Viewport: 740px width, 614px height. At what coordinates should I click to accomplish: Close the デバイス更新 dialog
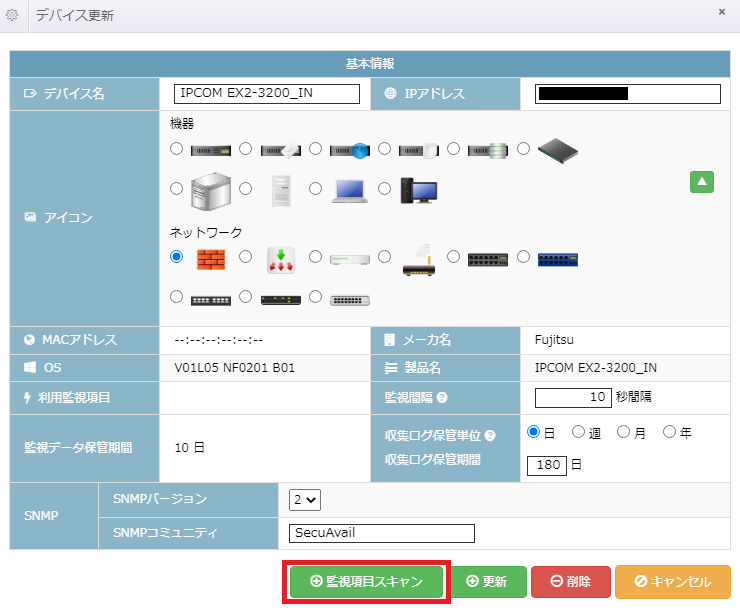[722, 12]
